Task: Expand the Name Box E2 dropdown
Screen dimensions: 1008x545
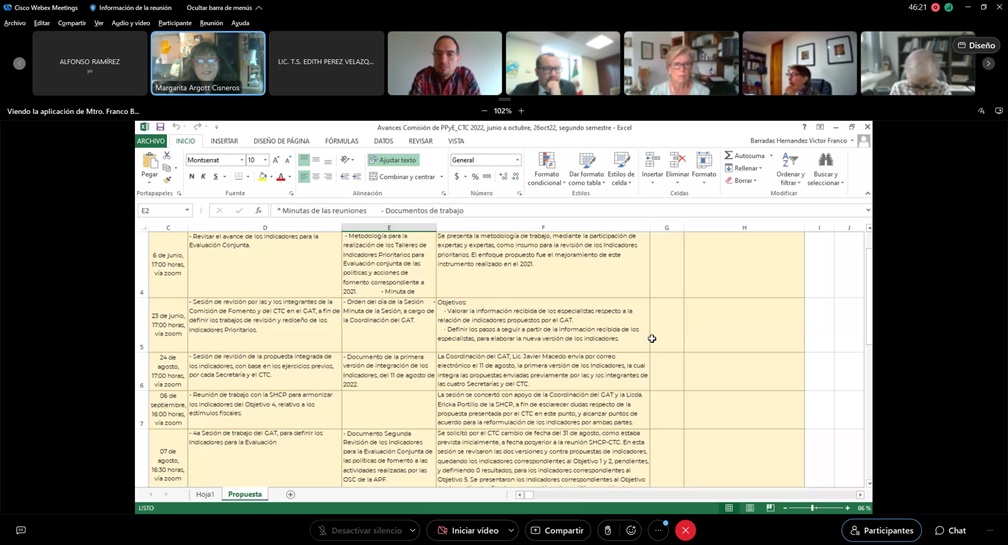Action: [187, 211]
